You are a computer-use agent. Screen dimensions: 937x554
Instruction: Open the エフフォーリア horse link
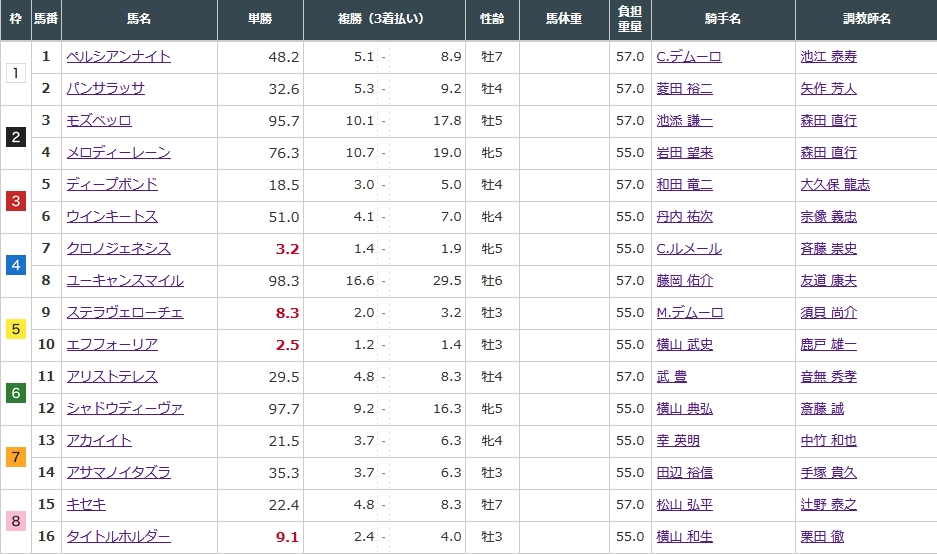[x=111, y=345]
